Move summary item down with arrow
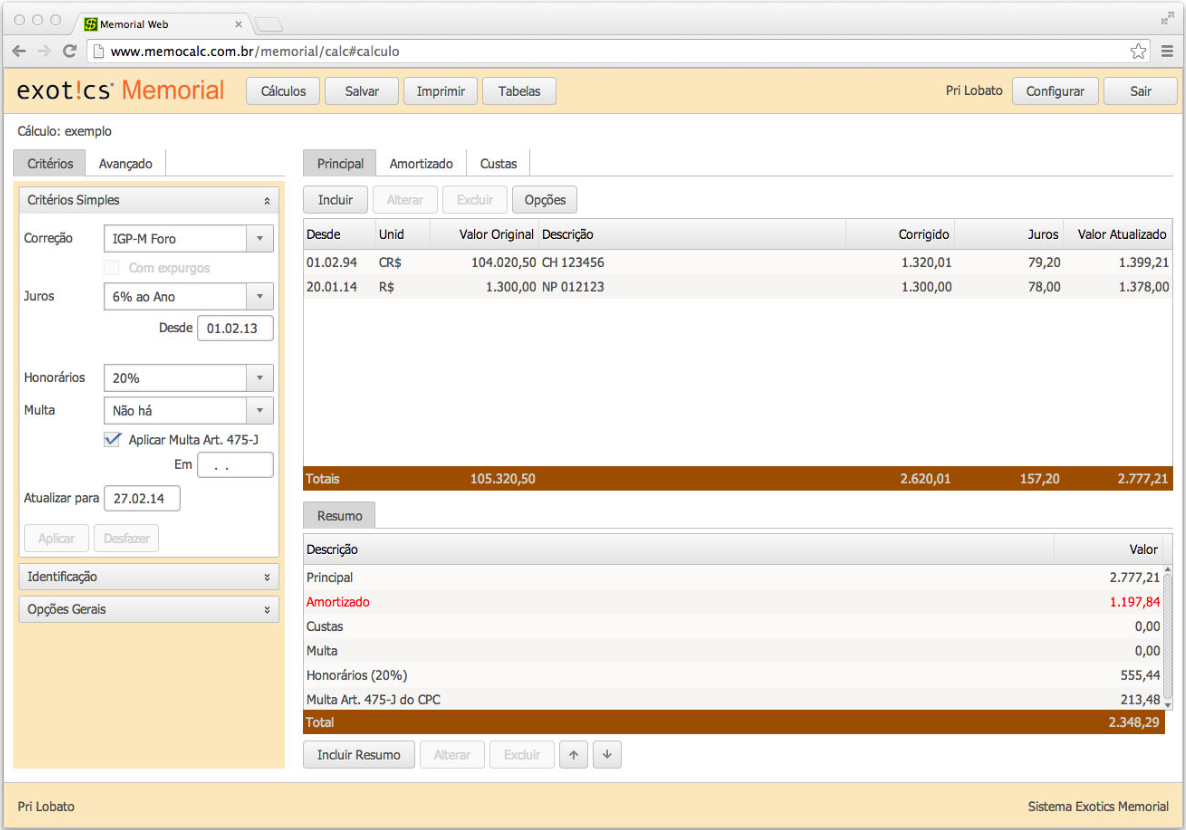Screen dimensions: 1186x830 tap(607, 755)
